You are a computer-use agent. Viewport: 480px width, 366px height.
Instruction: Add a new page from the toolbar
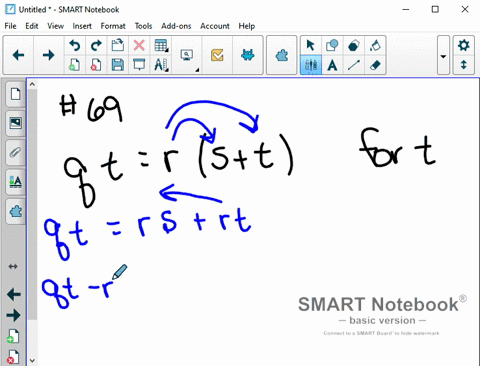75,65
